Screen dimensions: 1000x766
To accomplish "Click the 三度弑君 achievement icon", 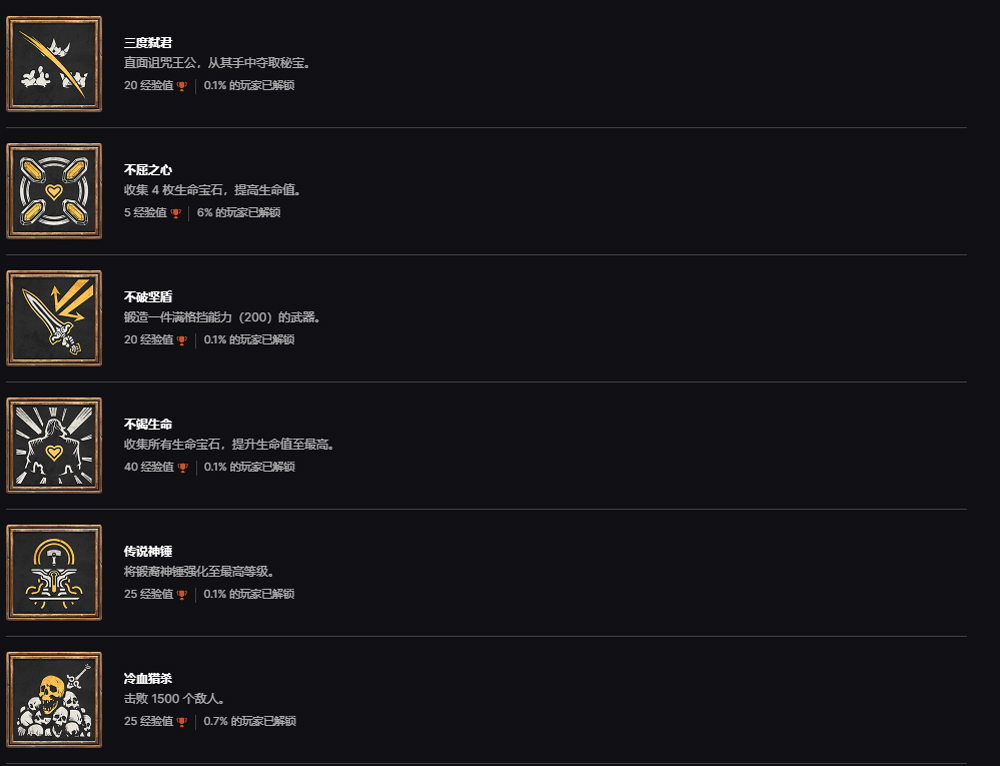I will click(54, 64).
